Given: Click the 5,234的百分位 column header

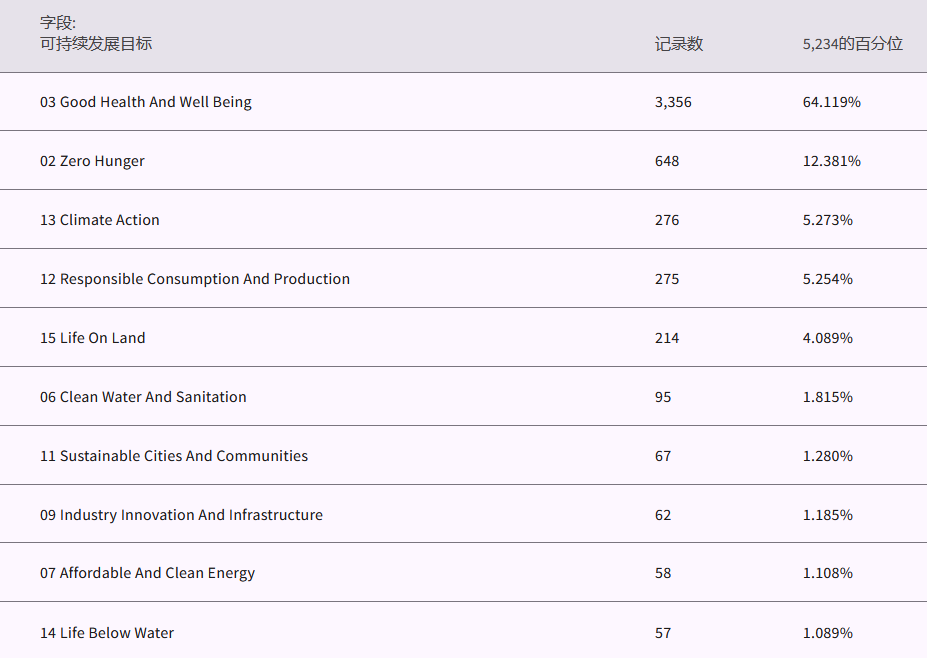Looking at the screenshot, I should (x=852, y=44).
